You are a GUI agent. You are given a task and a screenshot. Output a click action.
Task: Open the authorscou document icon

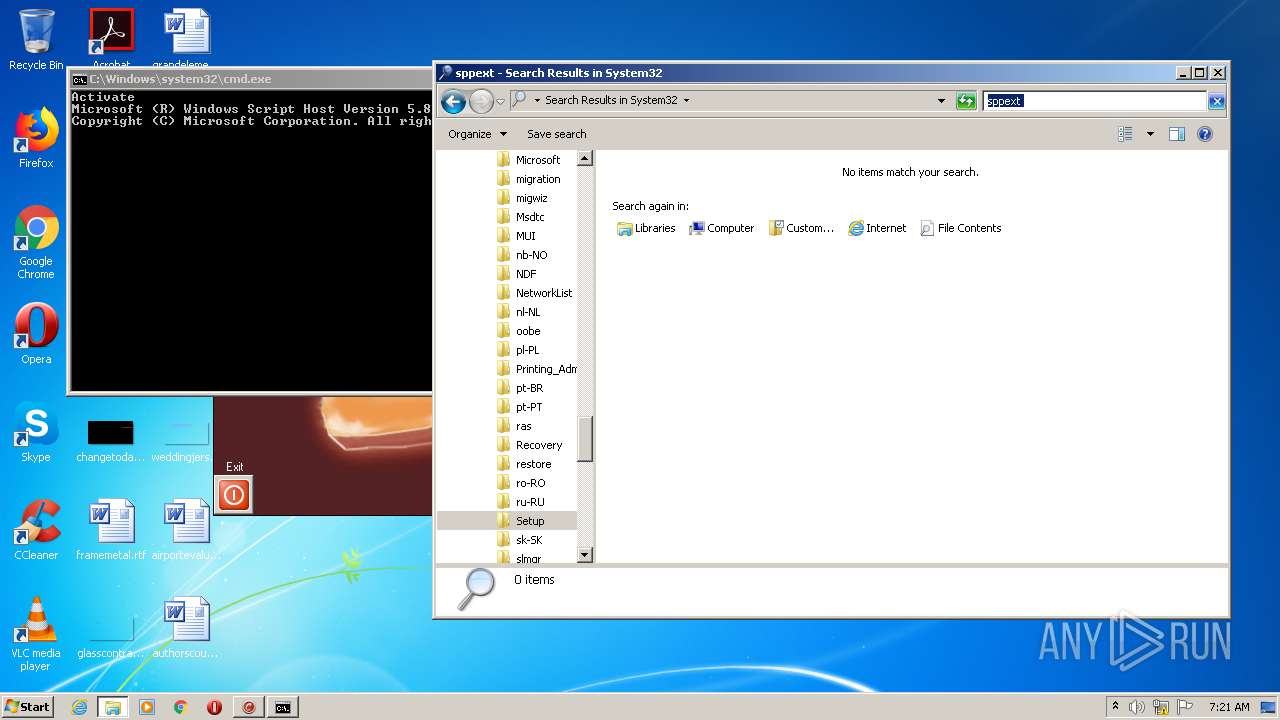click(186, 628)
